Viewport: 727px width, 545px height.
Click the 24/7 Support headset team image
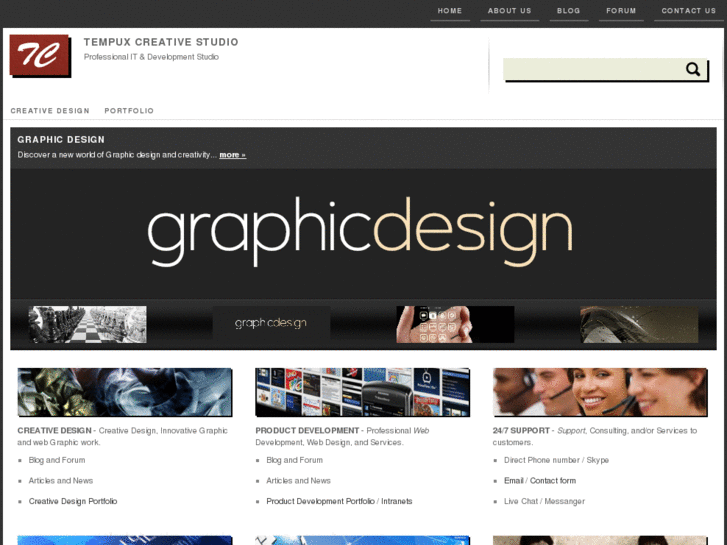click(x=600, y=392)
